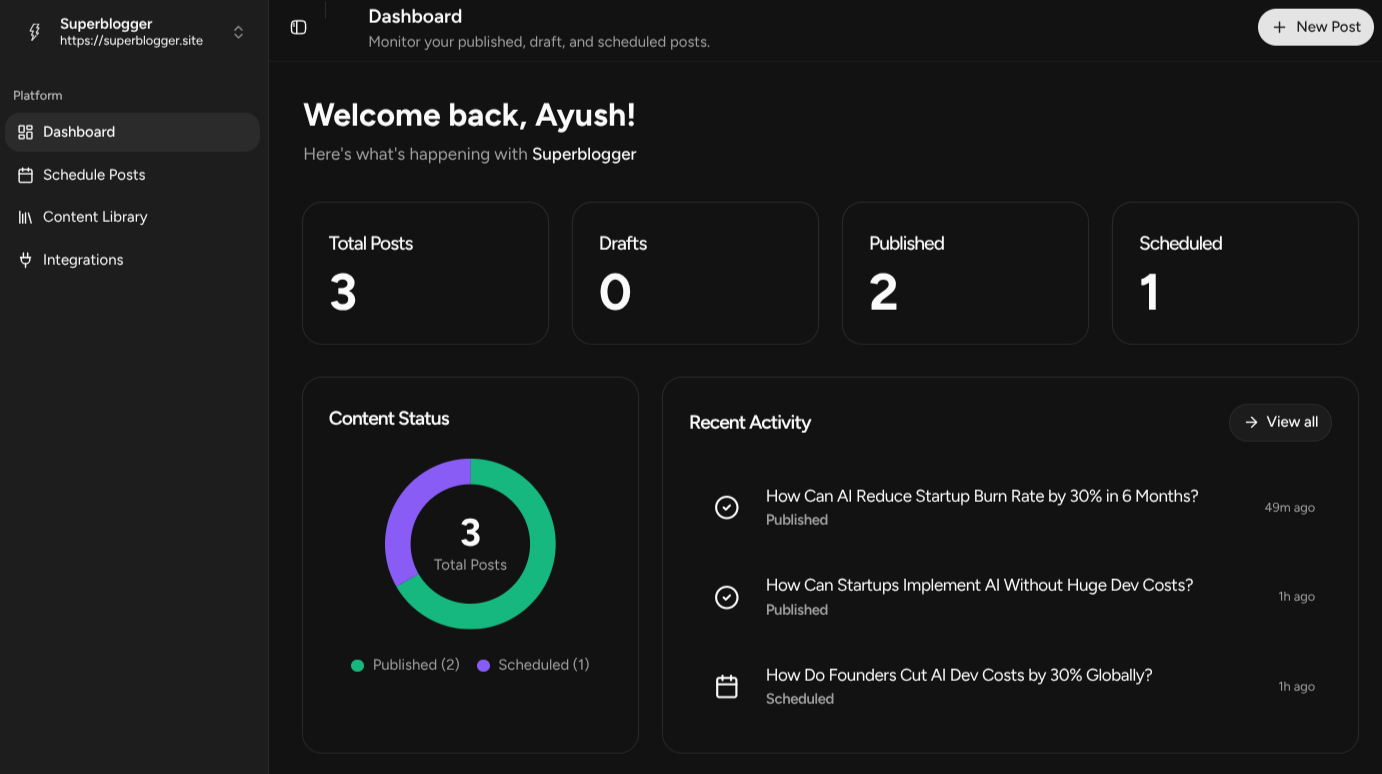Open "How Can AI Reduce Startup Burn Rate" post

point(981,496)
